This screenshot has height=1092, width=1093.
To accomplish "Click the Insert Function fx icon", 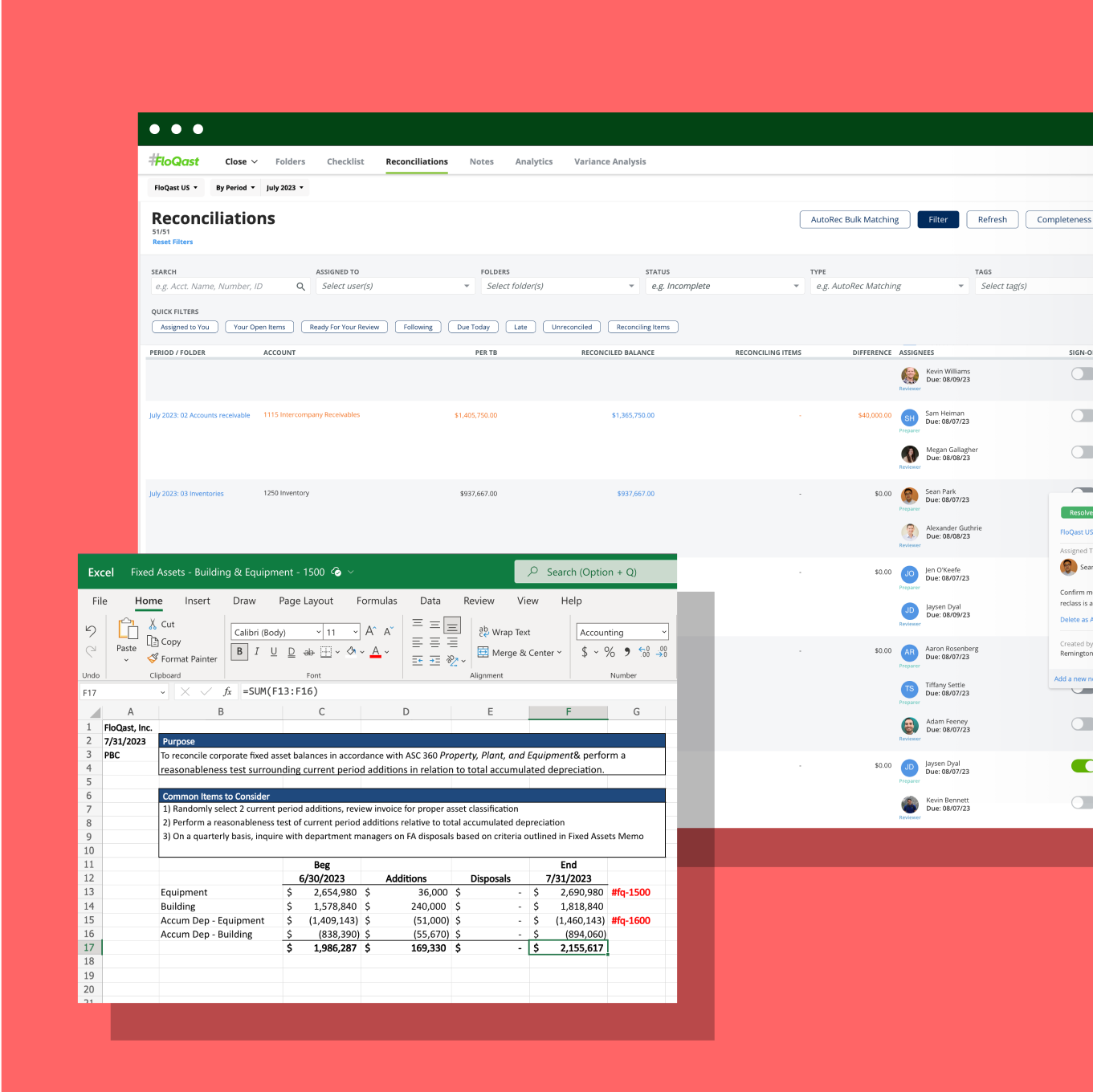I will pos(227,691).
